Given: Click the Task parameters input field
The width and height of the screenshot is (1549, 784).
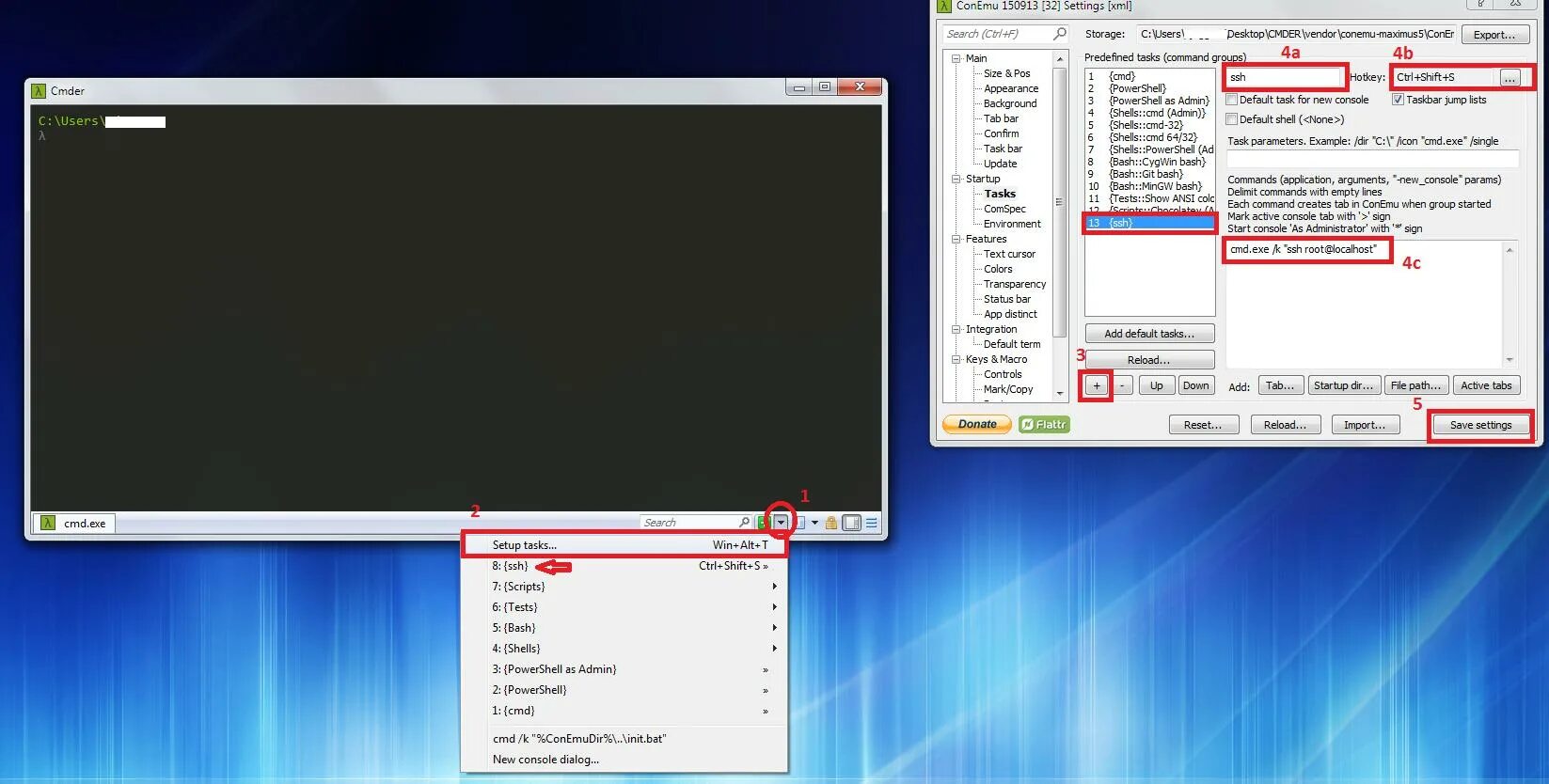Looking at the screenshot, I should pos(1373,159).
